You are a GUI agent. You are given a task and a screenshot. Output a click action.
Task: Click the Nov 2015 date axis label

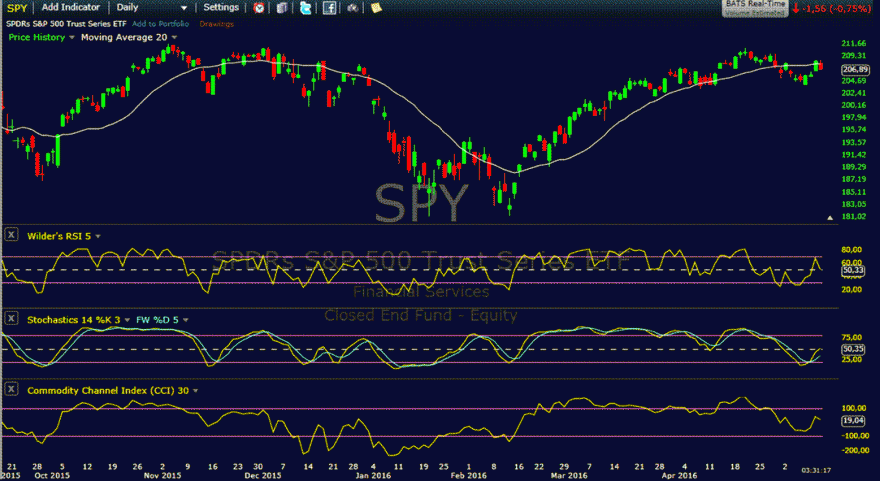pyautogui.click(x=162, y=475)
